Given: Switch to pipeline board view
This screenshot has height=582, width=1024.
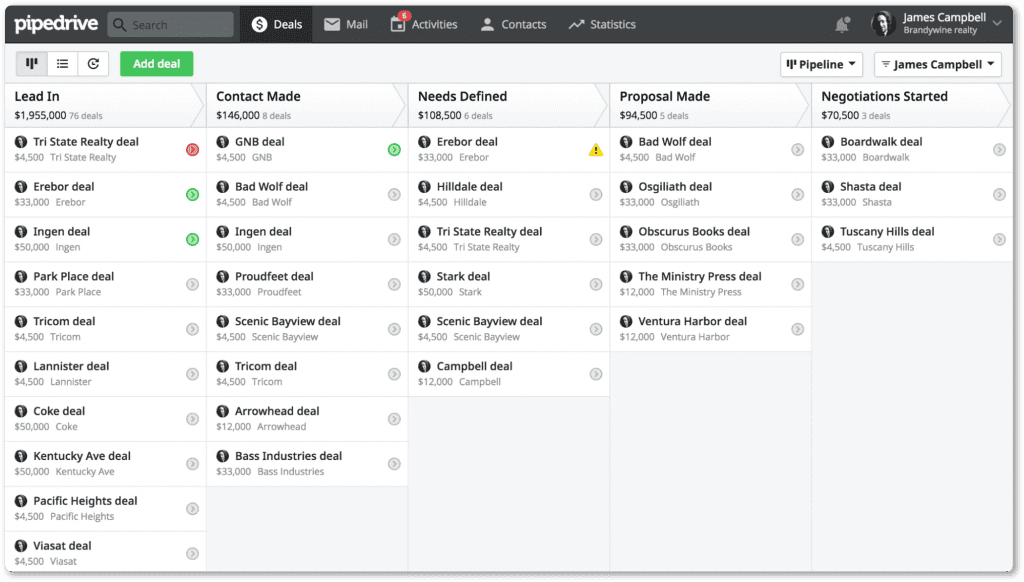Looking at the screenshot, I should coord(32,64).
